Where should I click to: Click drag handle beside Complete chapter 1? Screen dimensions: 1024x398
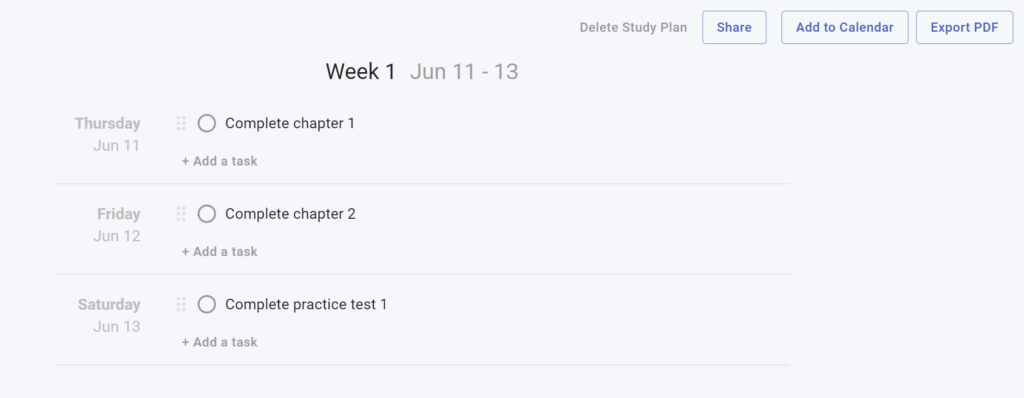point(181,123)
